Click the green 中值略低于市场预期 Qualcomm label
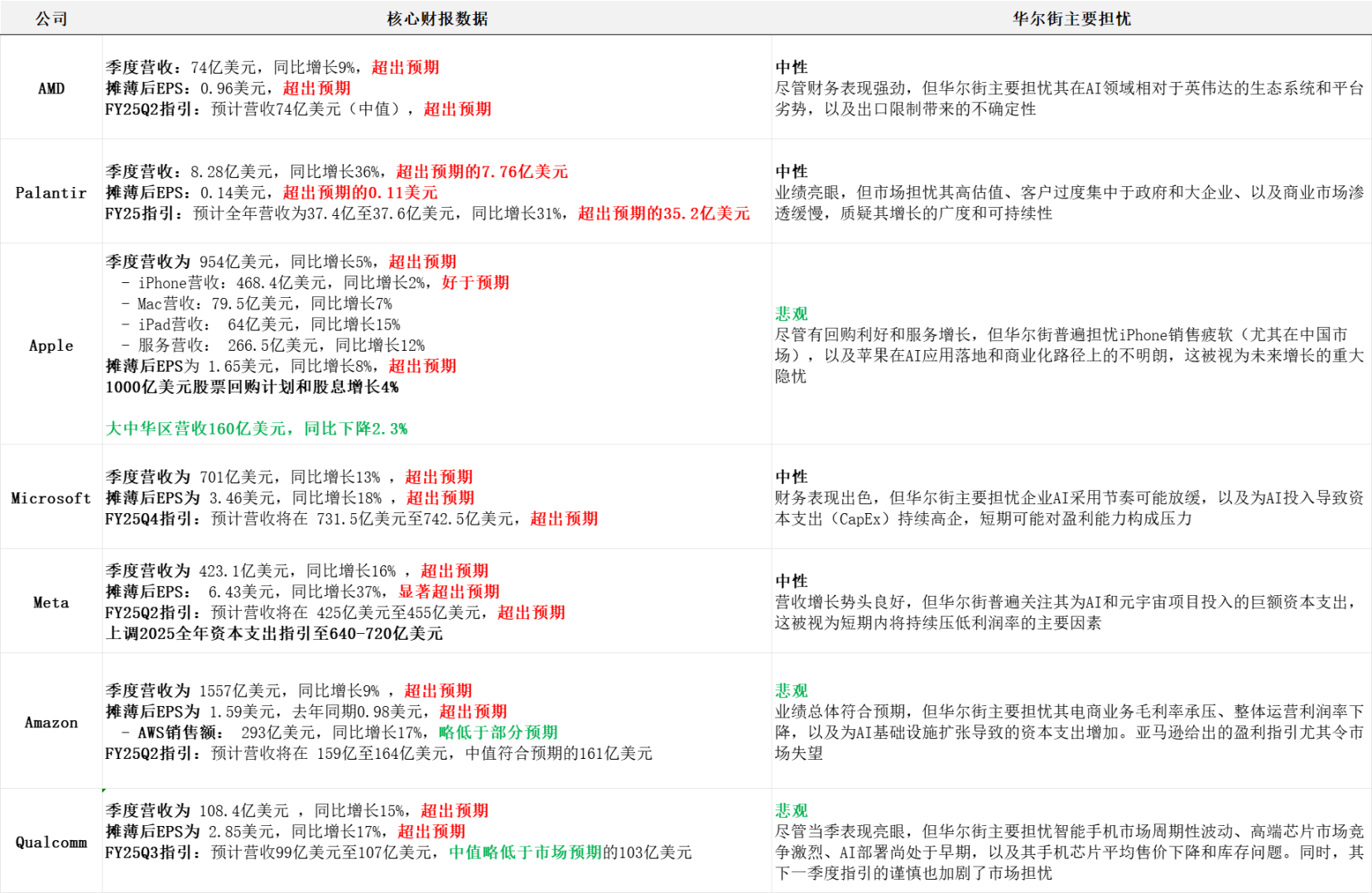Image resolution: width=1372 pixels, height=893 pixels. (x=526, y=852)
